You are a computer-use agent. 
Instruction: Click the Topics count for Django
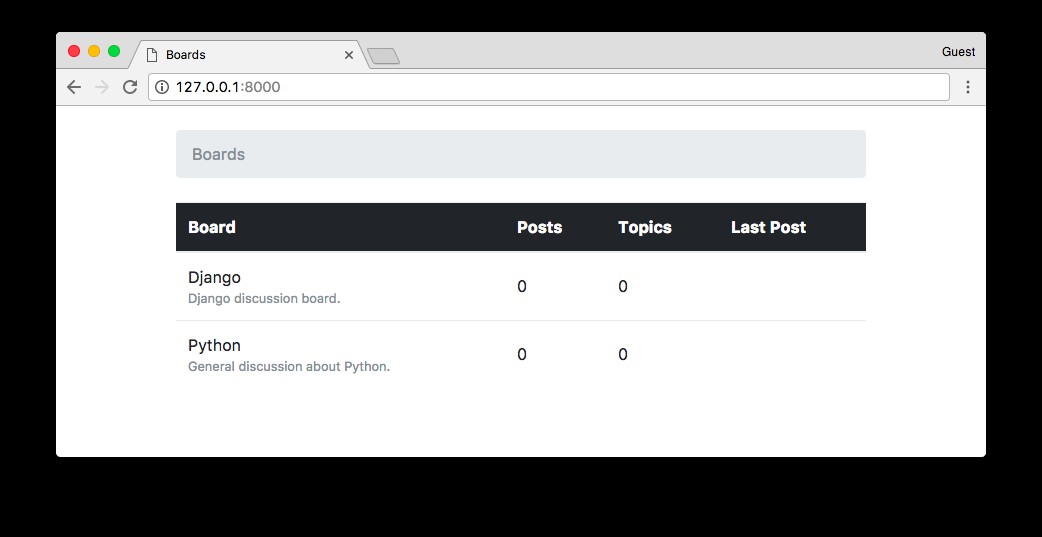click(623, 286)
